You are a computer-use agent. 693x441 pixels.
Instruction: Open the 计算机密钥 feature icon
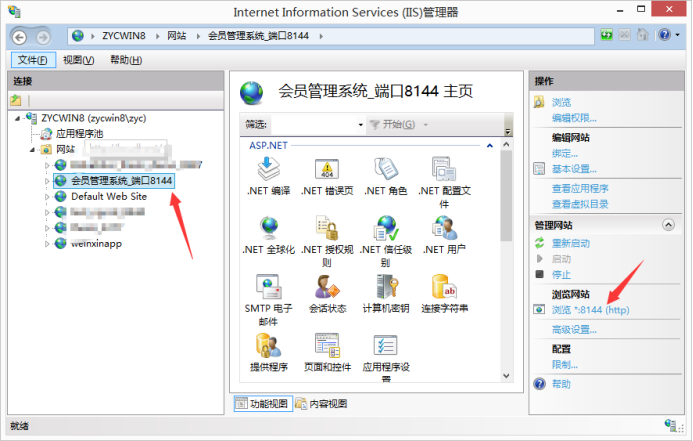tap(385, 287)
